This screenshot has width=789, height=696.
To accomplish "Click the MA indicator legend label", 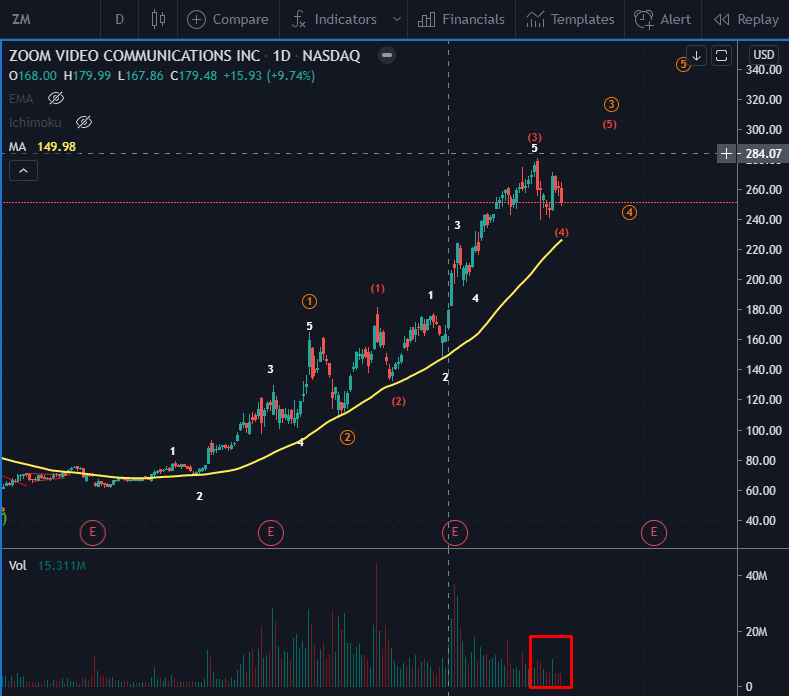I will 18,146.
